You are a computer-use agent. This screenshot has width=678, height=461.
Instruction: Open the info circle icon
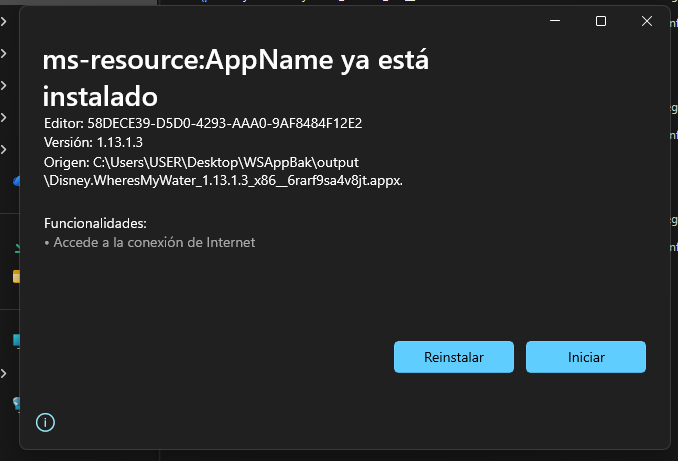pyautogui.click(x=45, y=422)
